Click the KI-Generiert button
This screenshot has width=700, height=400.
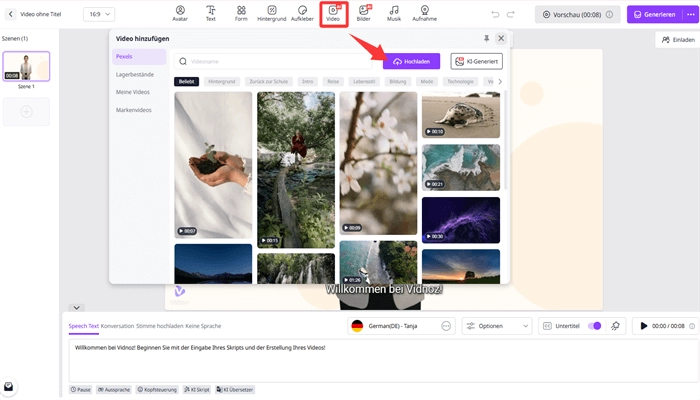coord(476,62)
